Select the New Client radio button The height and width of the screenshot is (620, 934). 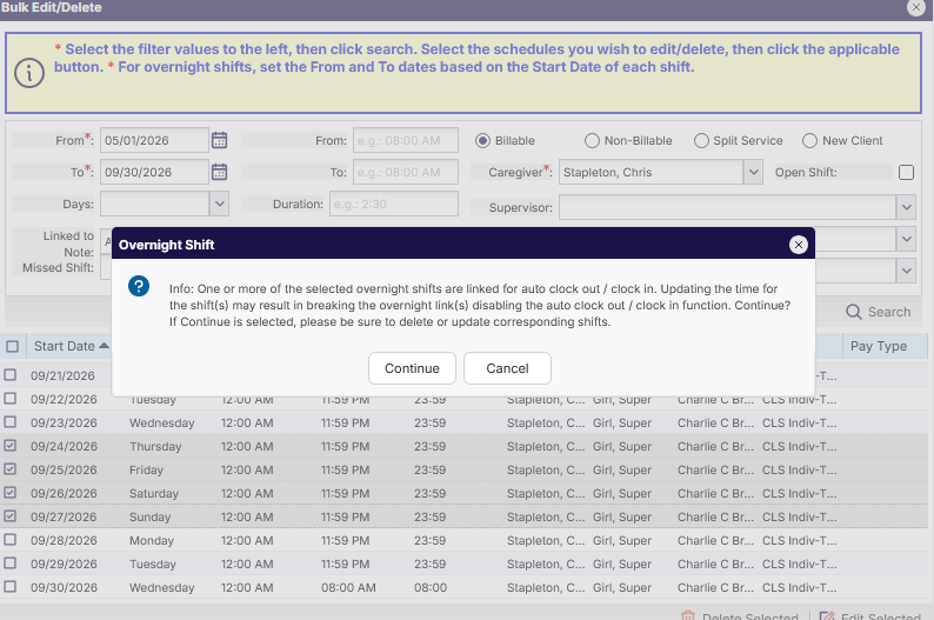point(810,141)
